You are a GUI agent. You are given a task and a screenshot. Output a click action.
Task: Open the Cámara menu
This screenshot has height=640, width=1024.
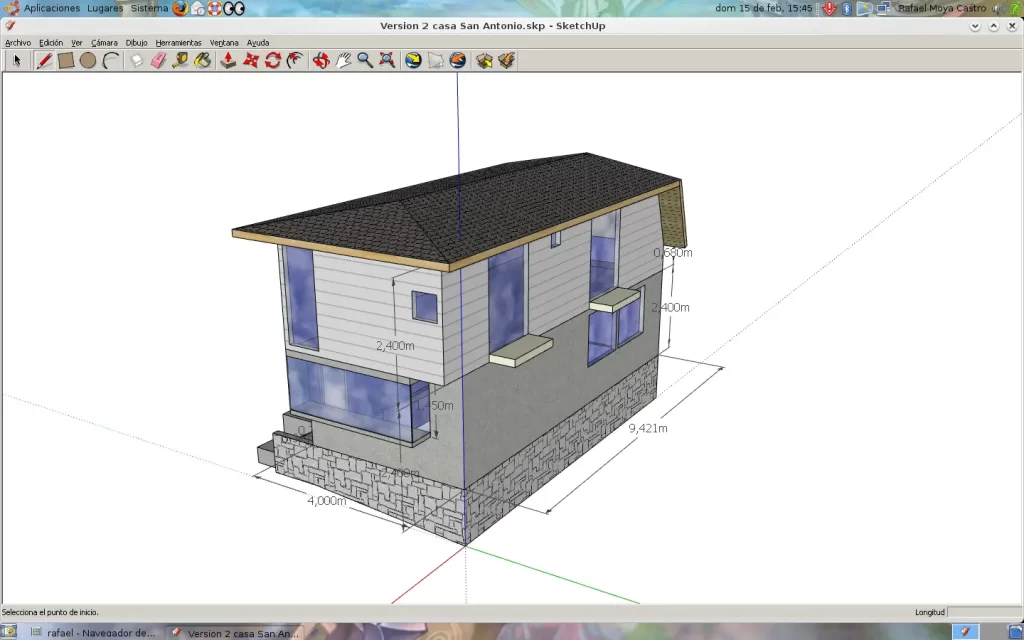pyautogui.click(x=104, y=43)
